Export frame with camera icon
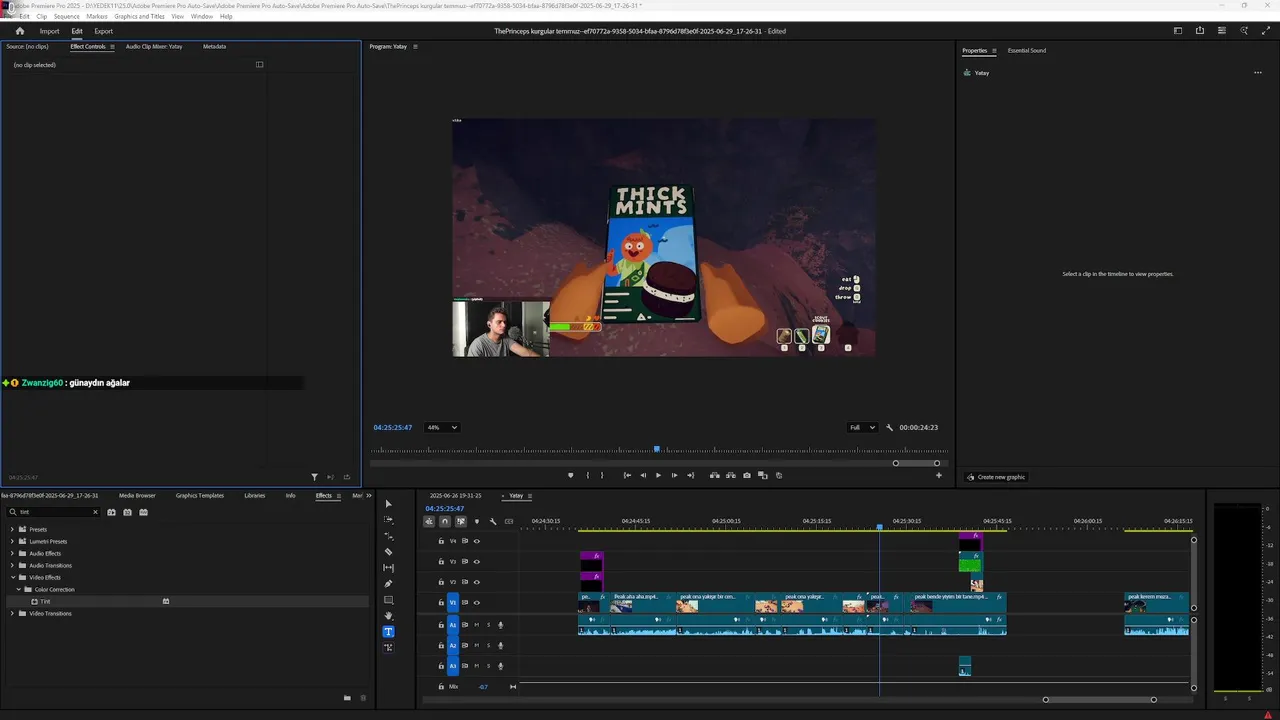This screenshot has height=720, width=1280. point(747,476)
